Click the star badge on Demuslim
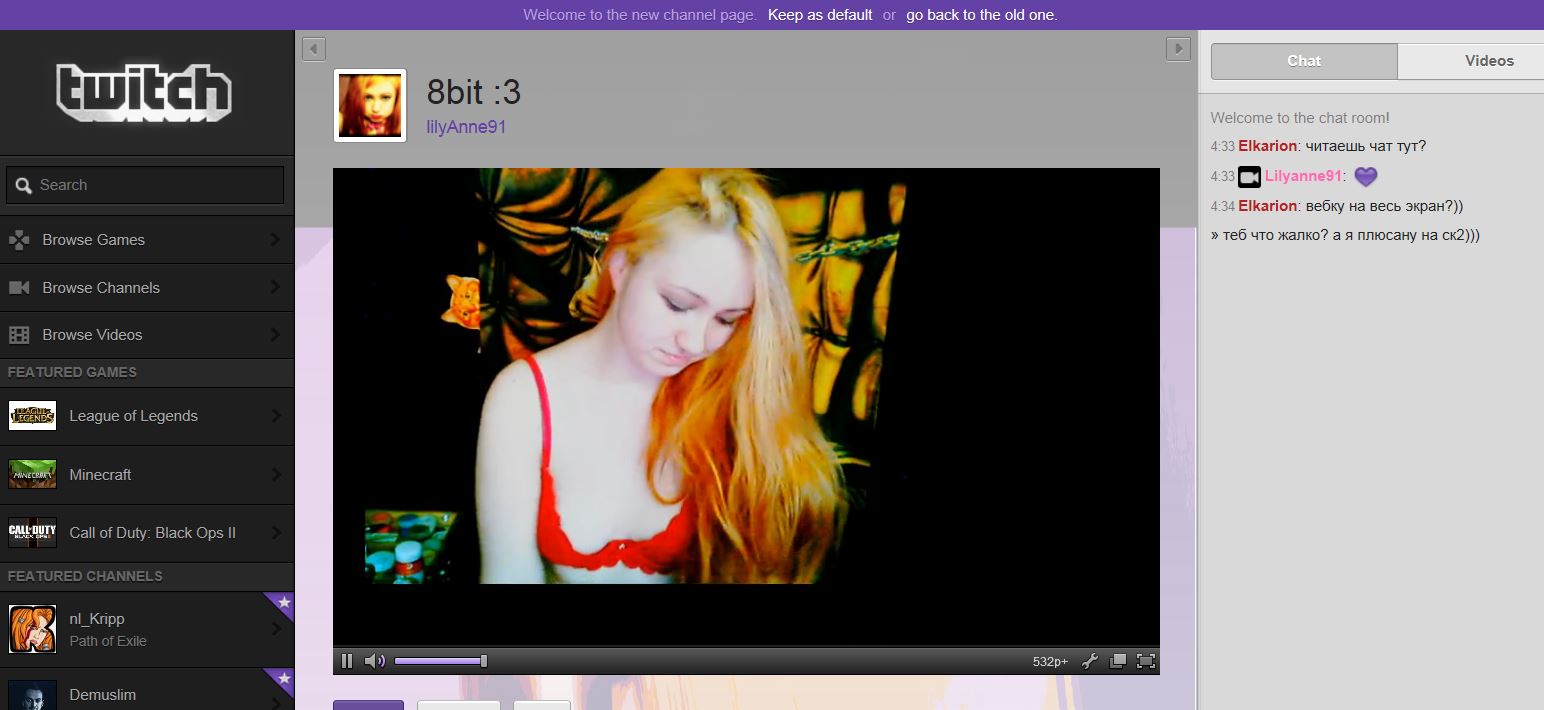 [x=283, y=679]
